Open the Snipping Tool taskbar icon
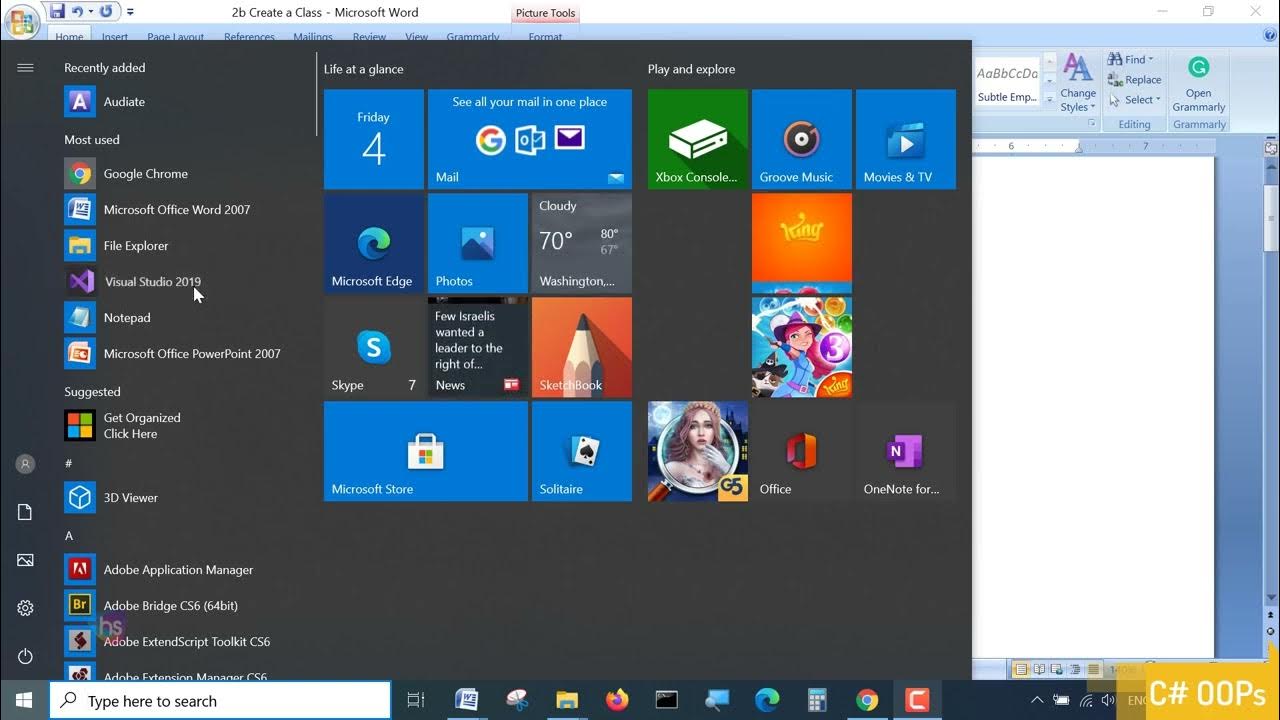The width and height of the screenshot is (1280, 720). (x=517, y=700)
